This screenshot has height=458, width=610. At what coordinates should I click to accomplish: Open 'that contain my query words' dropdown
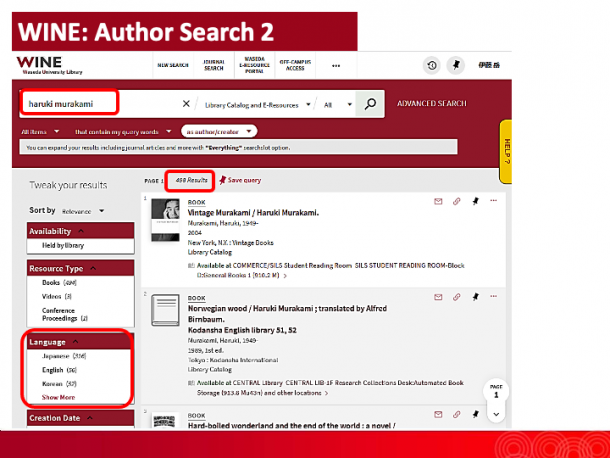pyautogui.click(x=123, y=132)
